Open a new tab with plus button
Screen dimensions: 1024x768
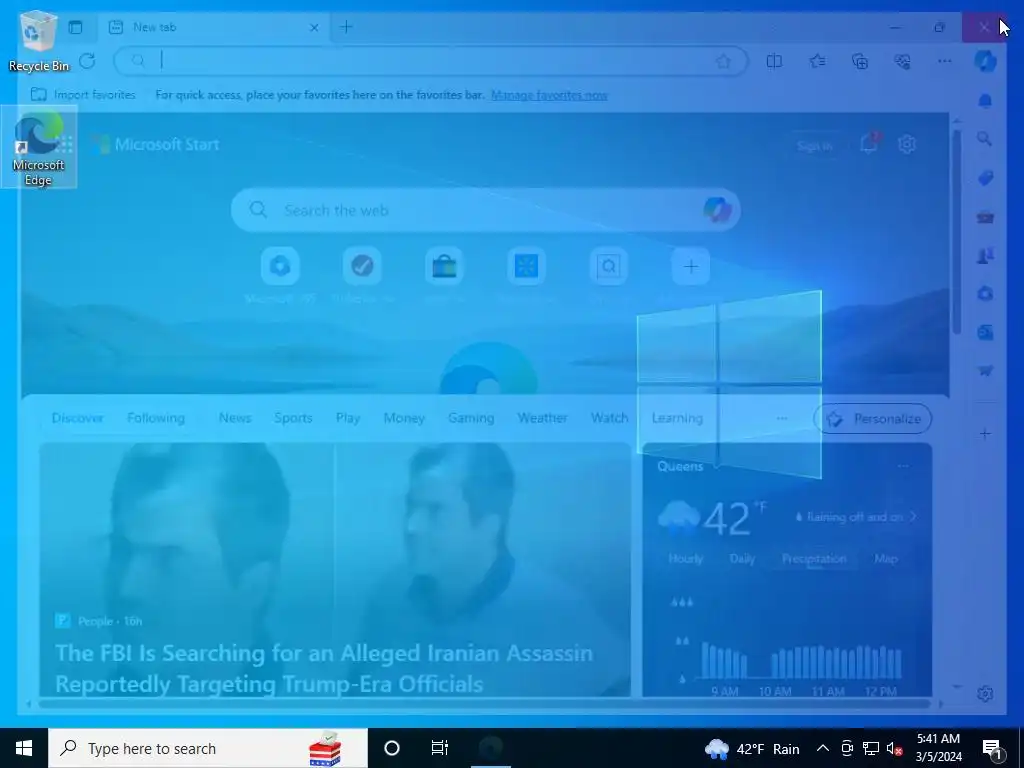point(346,27)
